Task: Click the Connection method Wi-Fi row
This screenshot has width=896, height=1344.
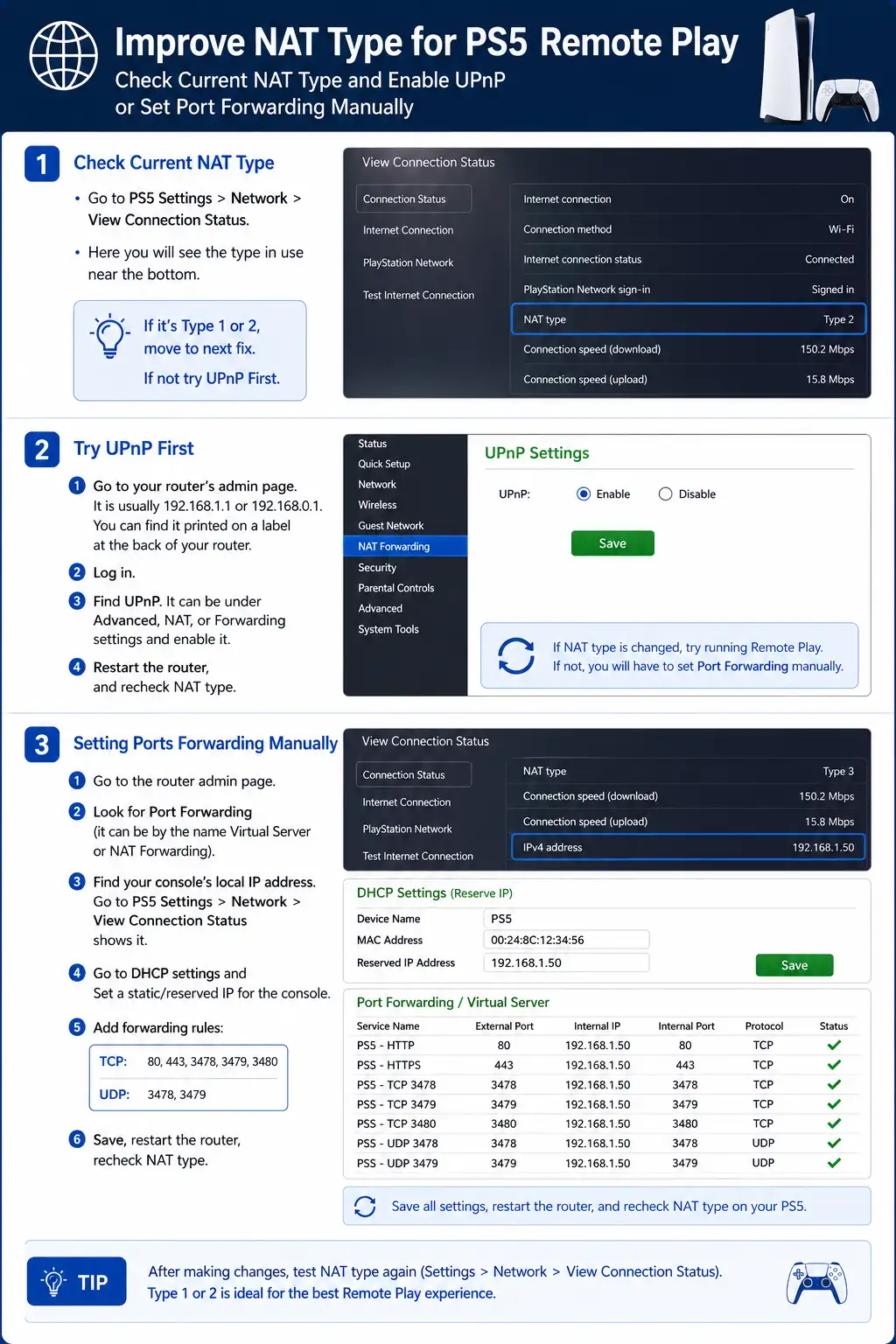Action: 689,229
